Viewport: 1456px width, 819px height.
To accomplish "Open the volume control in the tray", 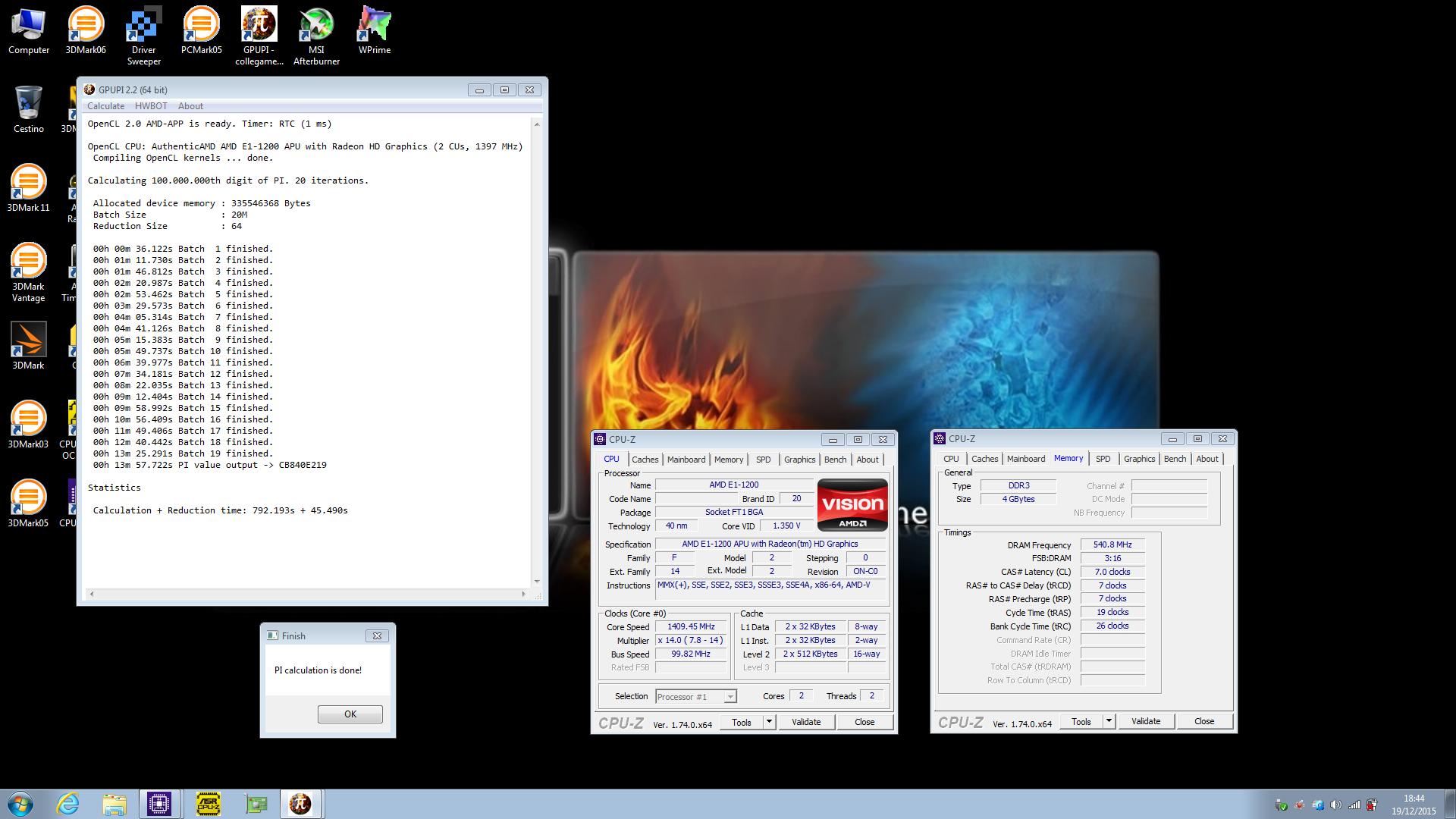I will point(1335,805).
